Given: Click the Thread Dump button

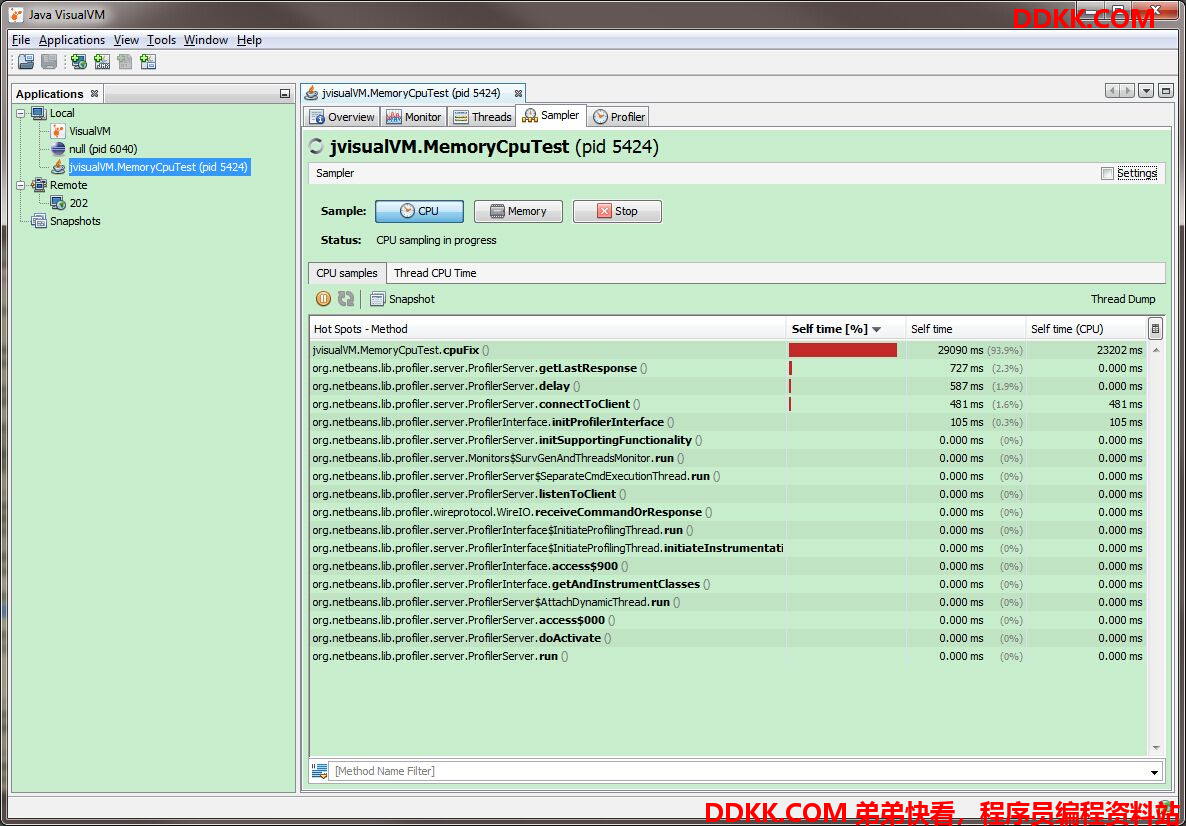Looking at the screenshot, I should pyautogui.click(x=1123, y=299).
